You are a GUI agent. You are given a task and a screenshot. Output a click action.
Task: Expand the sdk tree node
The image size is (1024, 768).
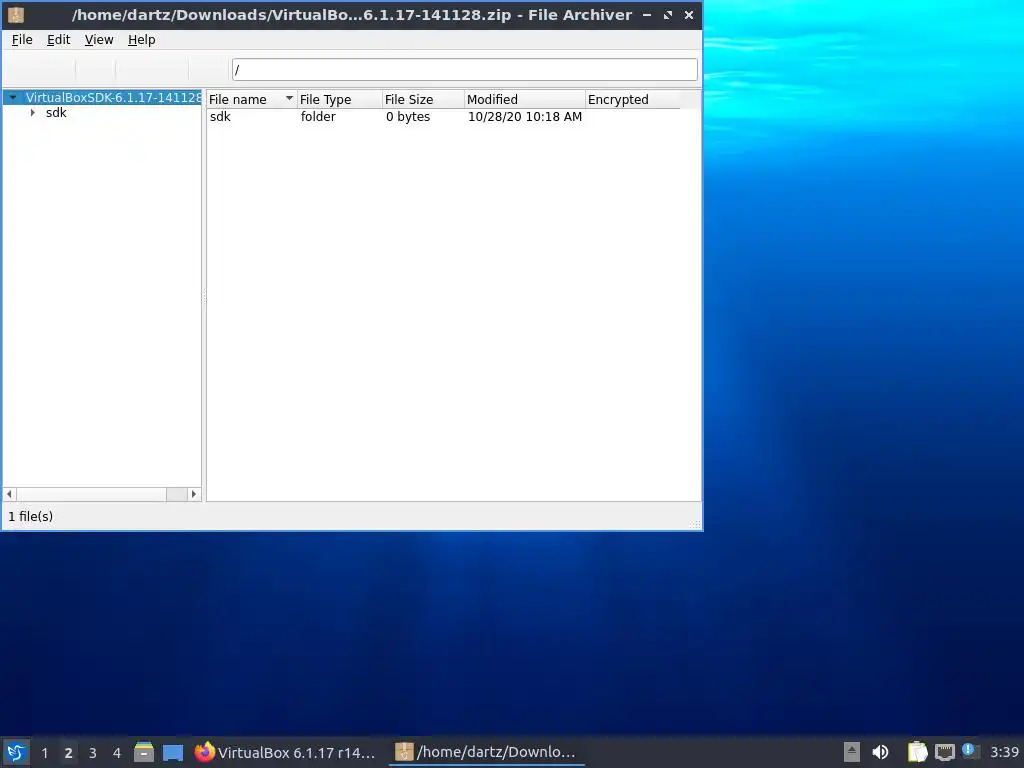[33, 113]
